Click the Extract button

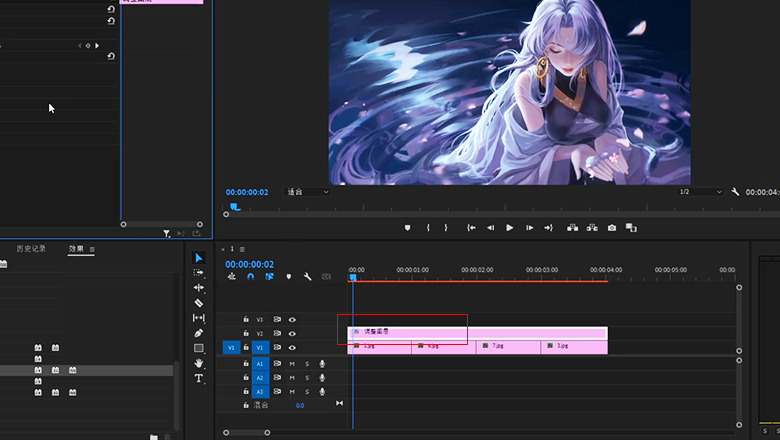(x=592, y=228)
